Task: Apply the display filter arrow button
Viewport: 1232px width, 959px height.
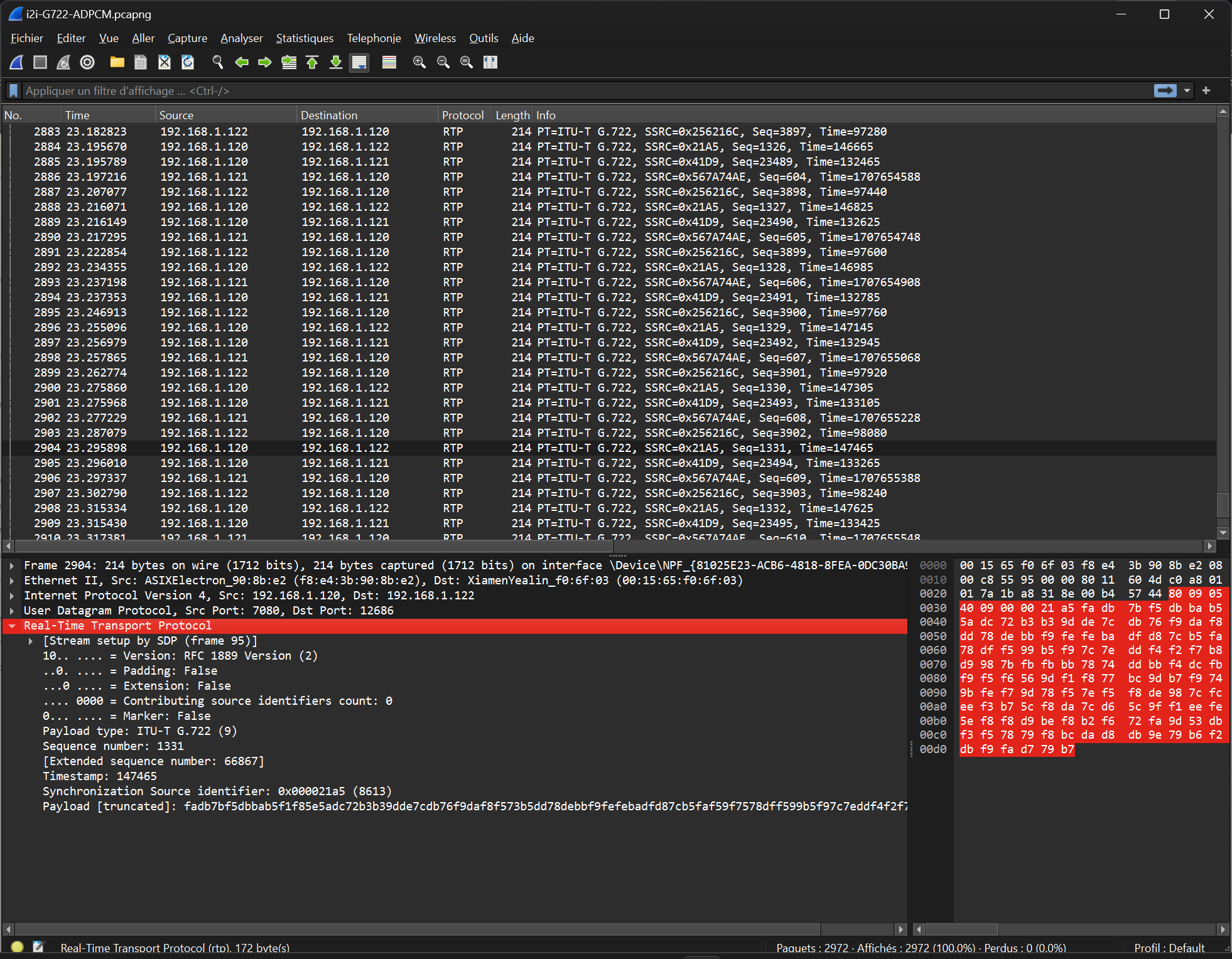Action: pos(1165,91)
